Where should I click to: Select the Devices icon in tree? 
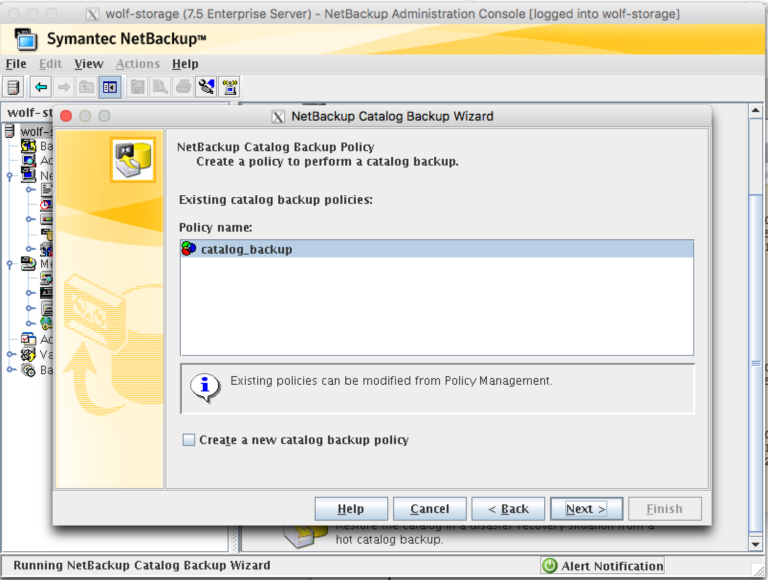tap(47, 308)
